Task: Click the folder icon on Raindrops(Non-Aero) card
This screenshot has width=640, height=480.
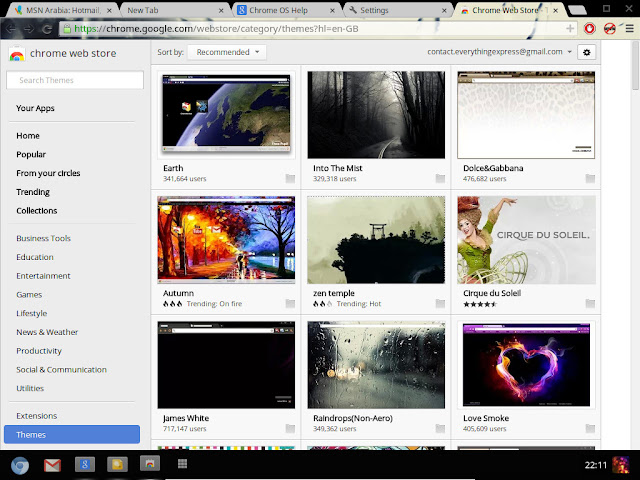Action: [x=440, y=428]
